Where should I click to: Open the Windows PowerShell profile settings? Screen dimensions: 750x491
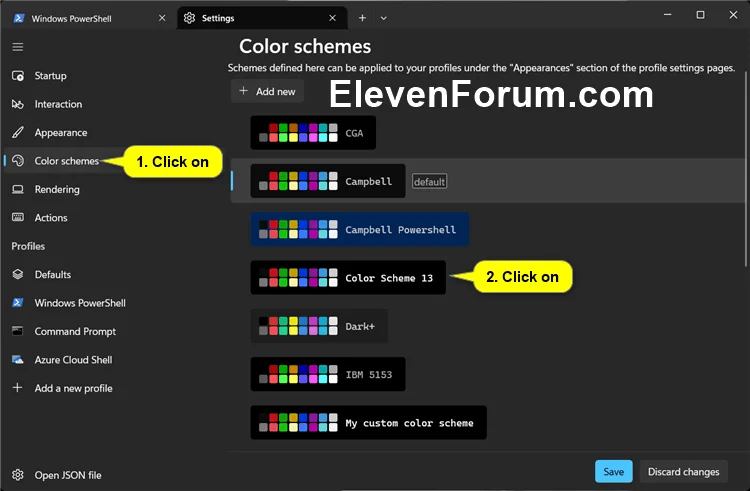[115, 303]
